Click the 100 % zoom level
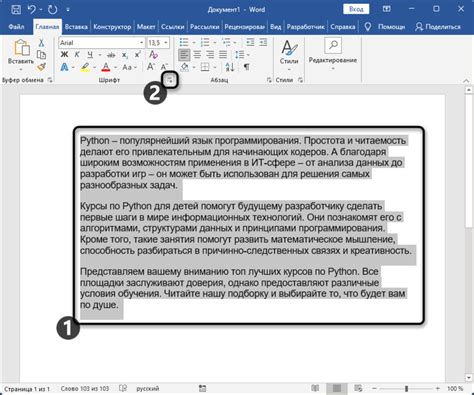This screenshot has height=395, width=474. click(455, 389)
